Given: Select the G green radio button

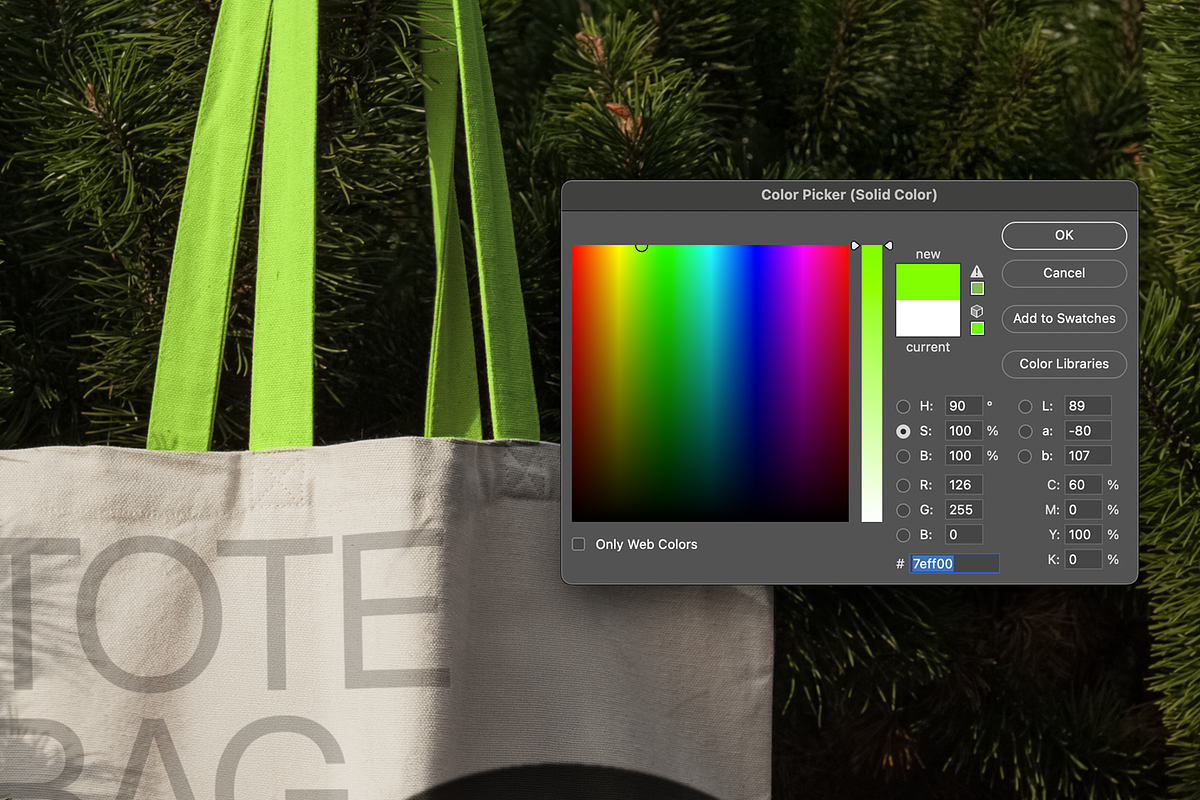Looking at the screenshot, I should point(903,510).
